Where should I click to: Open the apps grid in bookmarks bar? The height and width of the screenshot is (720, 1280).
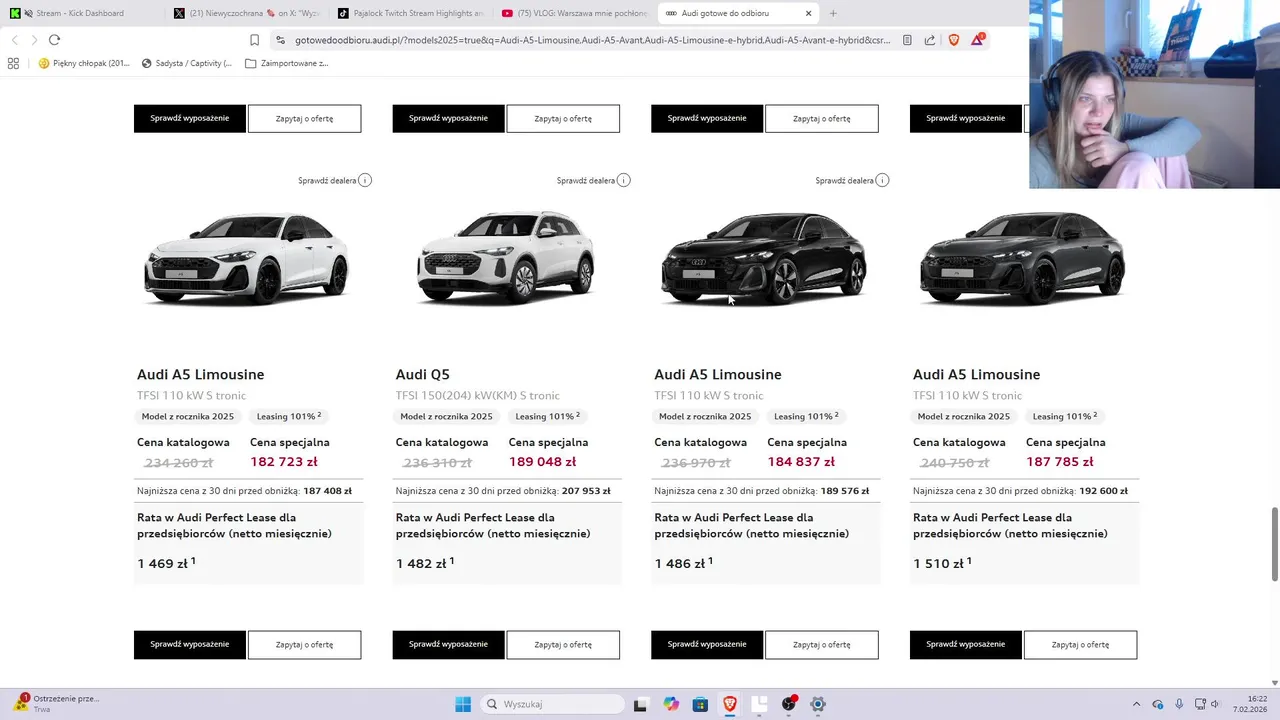click(x=13, y=63)
